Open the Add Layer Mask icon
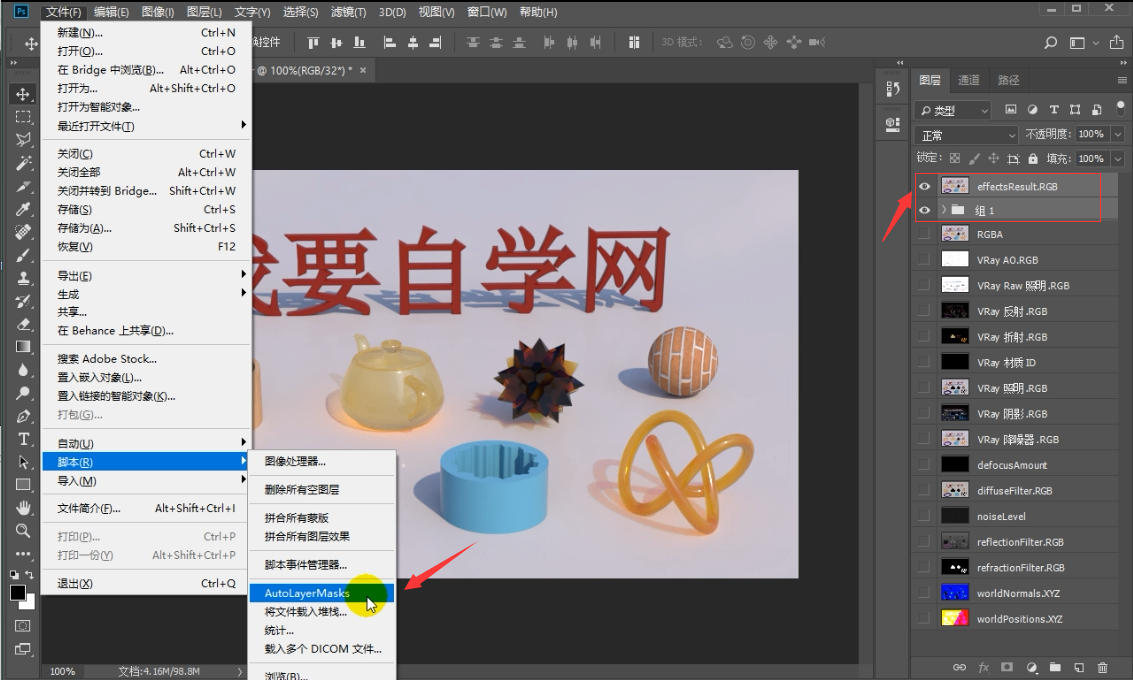The width and height of the screenshot is (1133, 680). coord(1005,667)
